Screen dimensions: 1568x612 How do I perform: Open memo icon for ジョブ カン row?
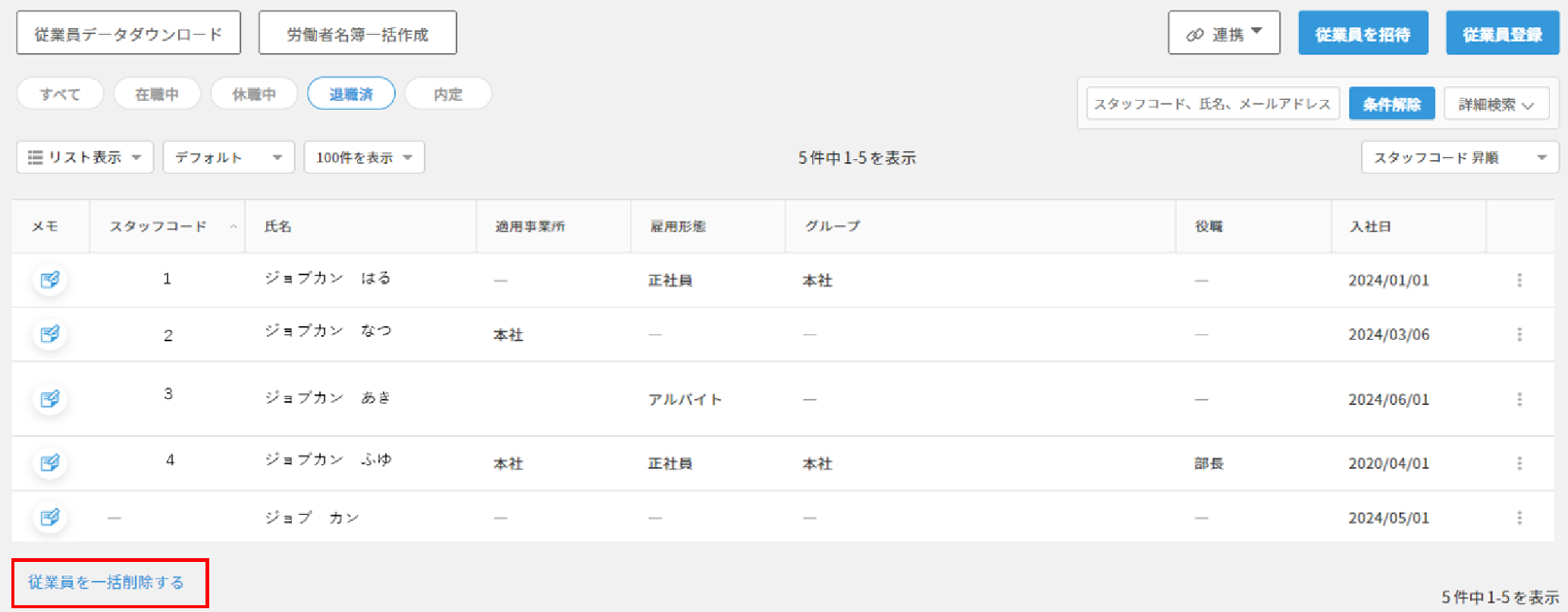point(50,517)
